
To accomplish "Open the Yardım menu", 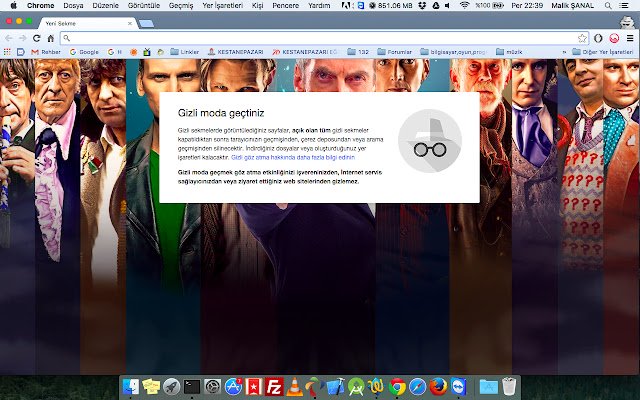I will pyautogui.click(x=319, y=5).
